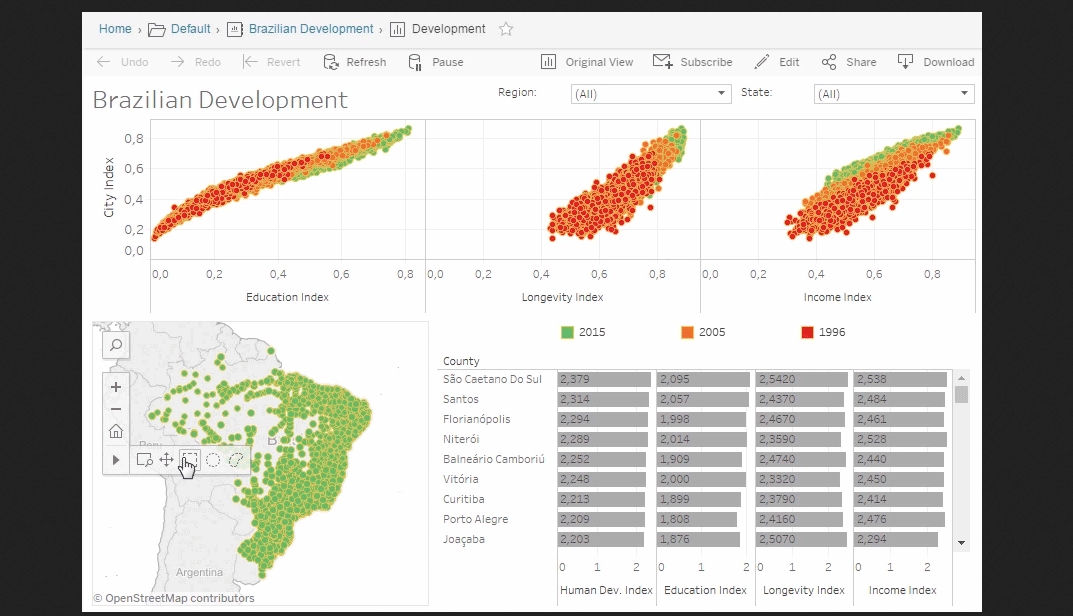Choose the Radial Selection map tool
Image resolution: width=1073 pixels, height=616 pixels.
tap(213, 460)
